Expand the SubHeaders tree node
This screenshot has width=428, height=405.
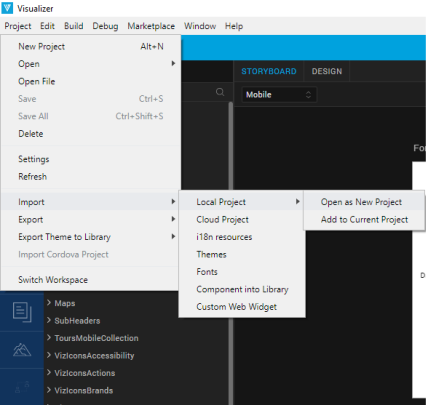pos(49,320)
